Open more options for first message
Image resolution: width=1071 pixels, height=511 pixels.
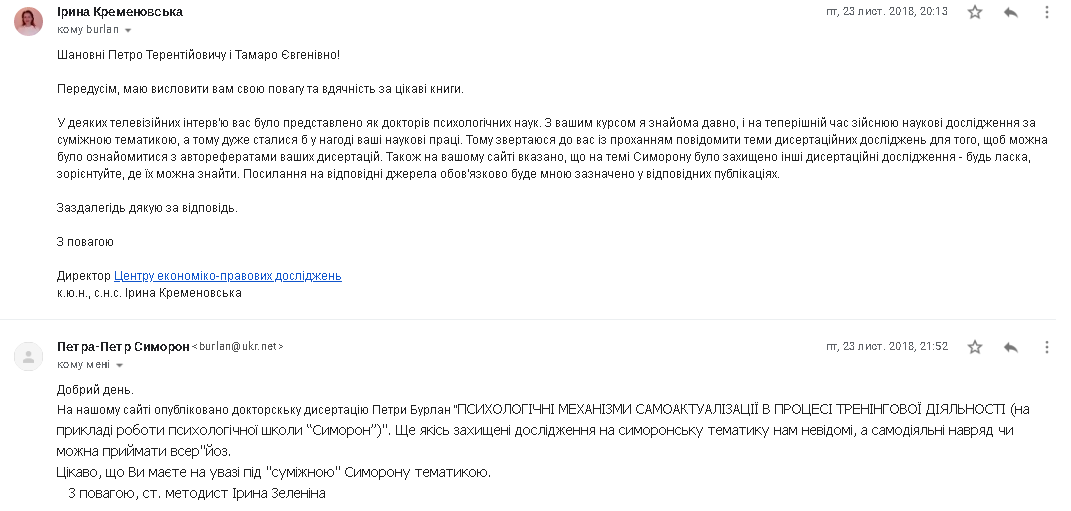1046,12
